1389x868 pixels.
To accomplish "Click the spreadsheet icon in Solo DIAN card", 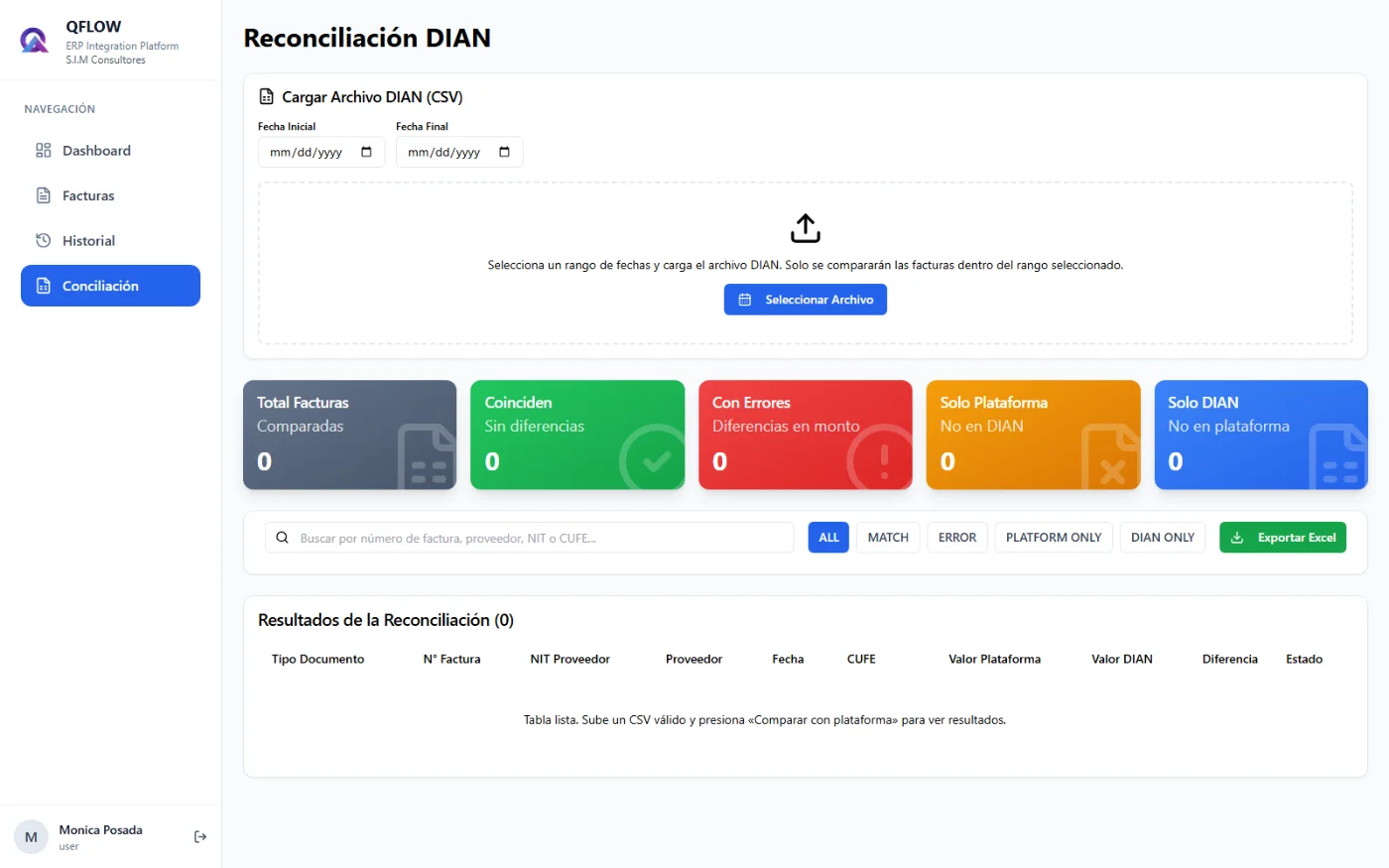I will [x=1338, y=457].
